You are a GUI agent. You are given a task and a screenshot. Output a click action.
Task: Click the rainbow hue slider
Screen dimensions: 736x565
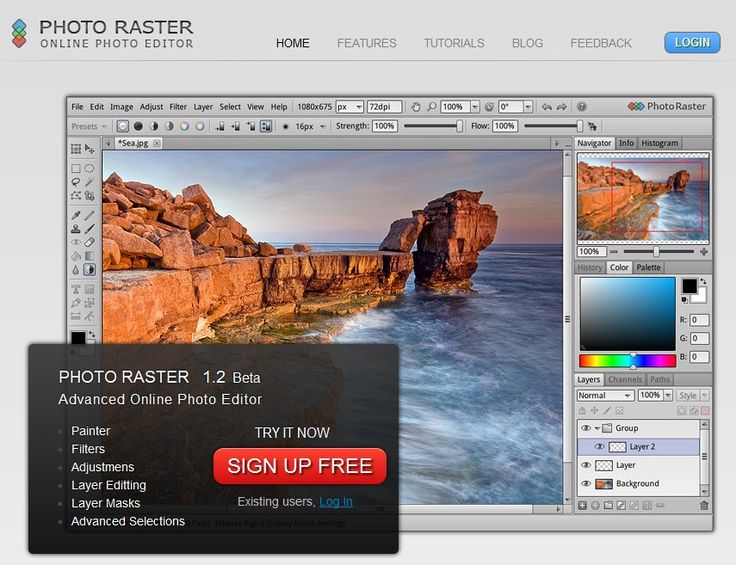click(x=627, y=360)
